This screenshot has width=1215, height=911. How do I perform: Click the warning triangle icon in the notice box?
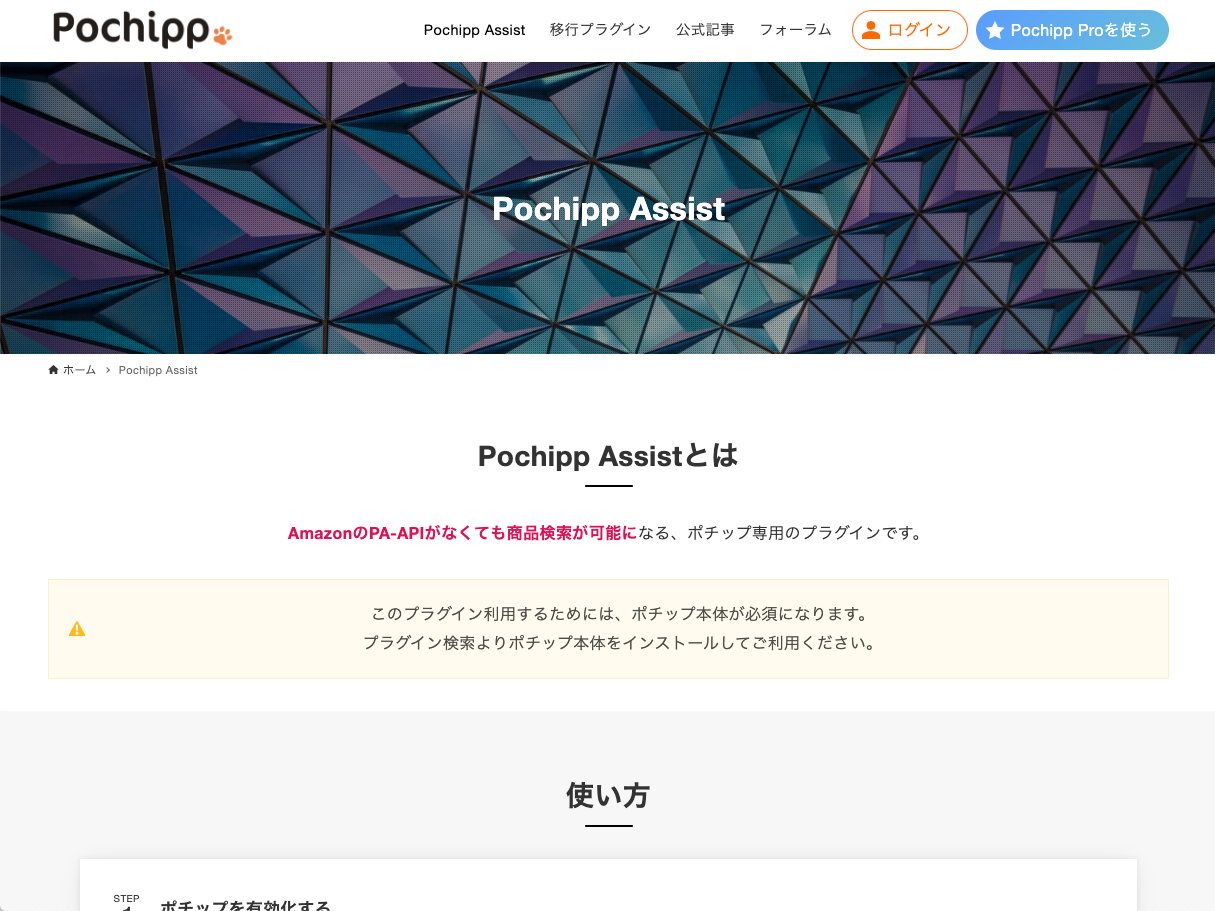pyautogui.click(x=77, y=629)
